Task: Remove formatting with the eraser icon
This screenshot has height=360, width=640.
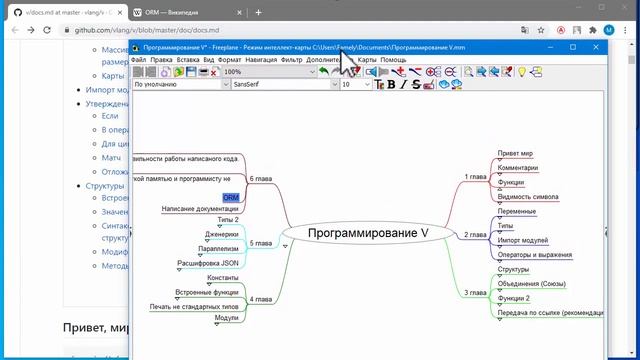Action: (x=429, y=84)
